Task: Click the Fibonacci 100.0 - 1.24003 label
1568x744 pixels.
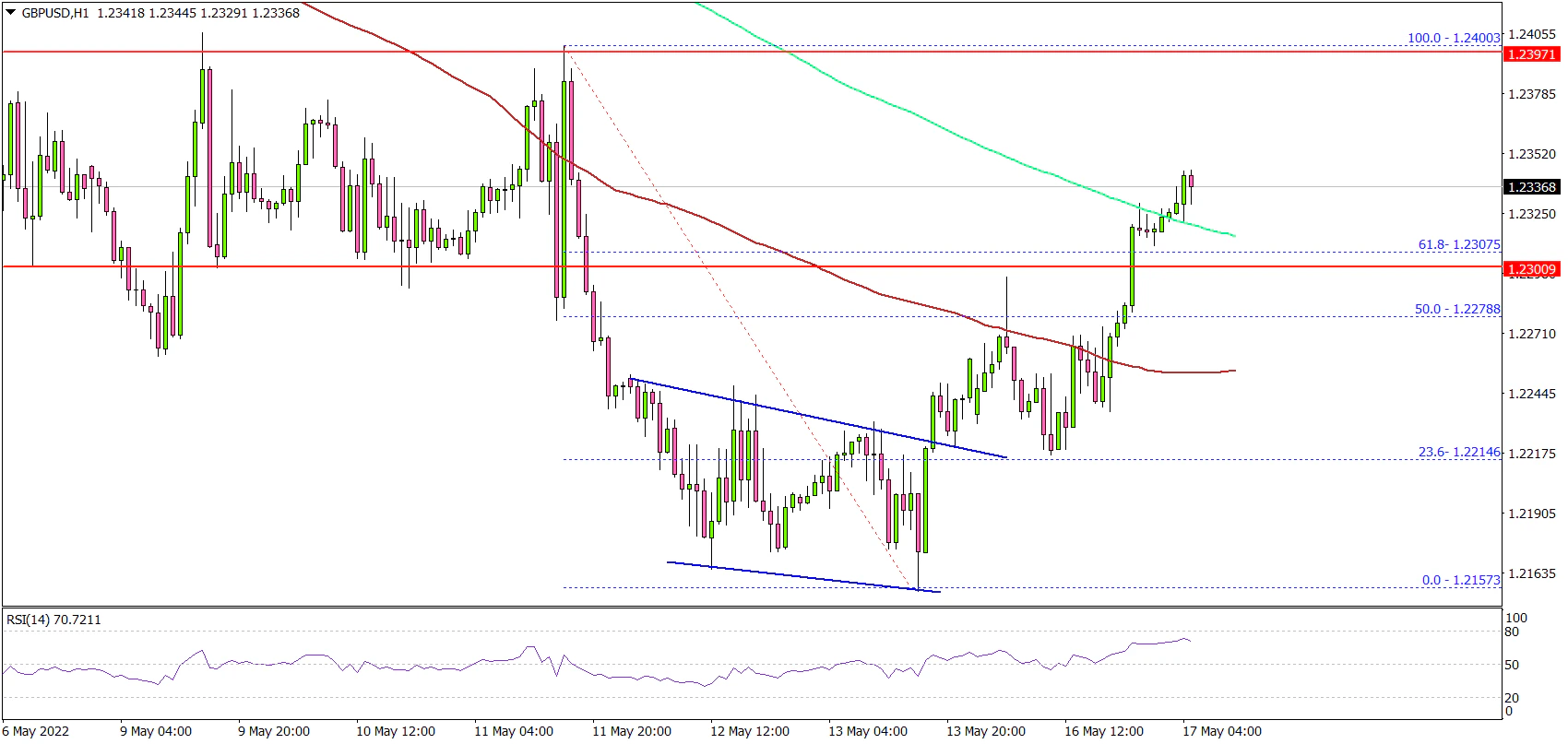Action: [1453, 38]
